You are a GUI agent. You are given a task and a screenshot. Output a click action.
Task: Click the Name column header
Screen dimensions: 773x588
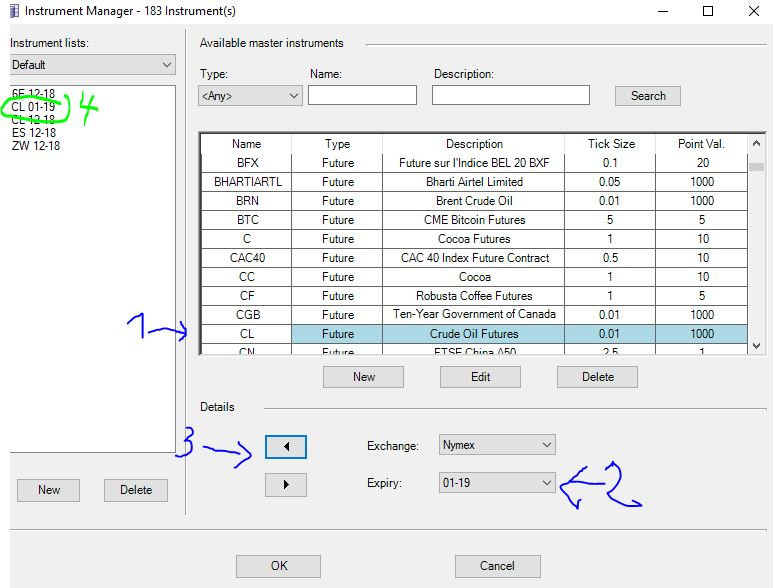click(246, 144)
